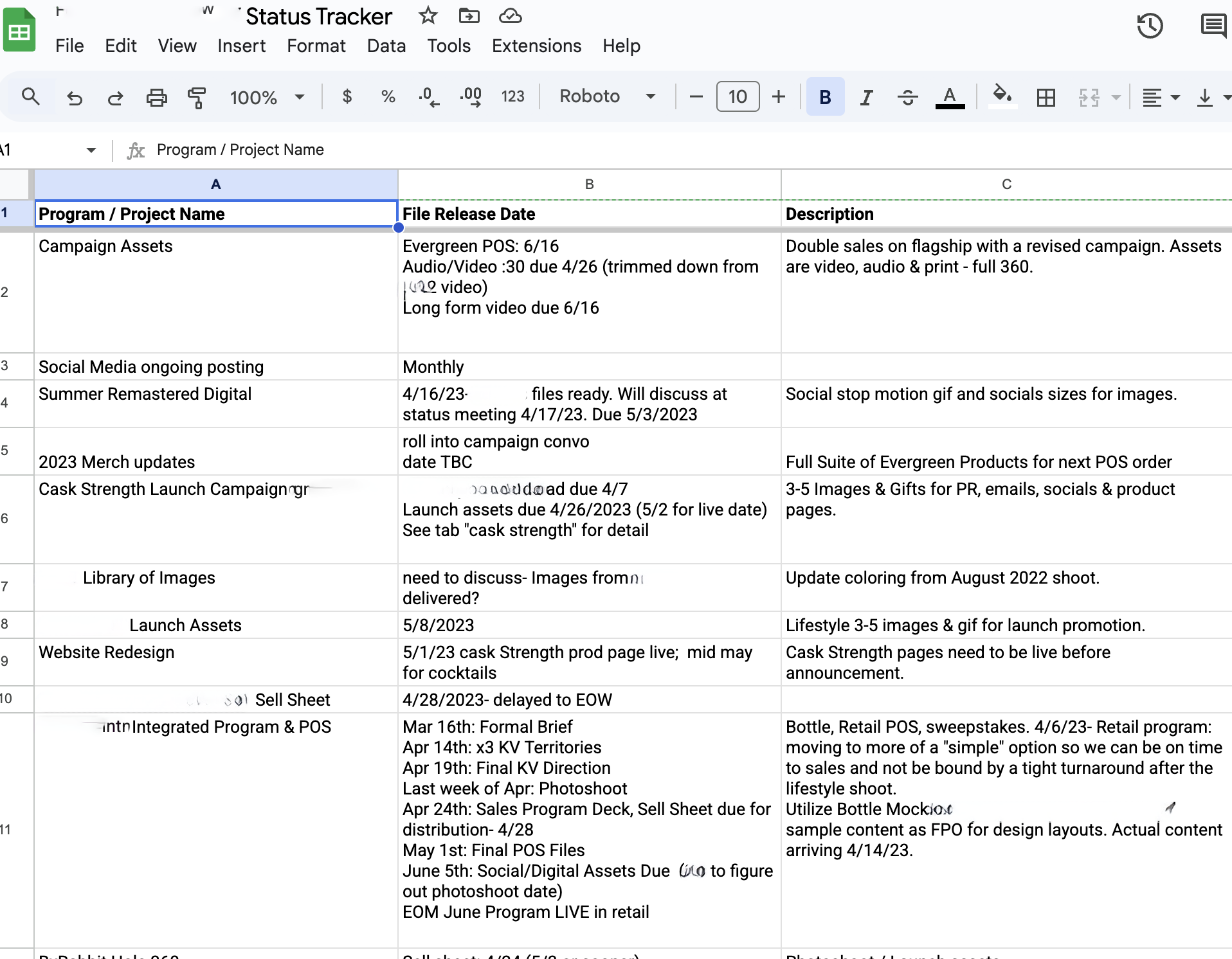Format as percent

pyautogui.click(x=388, y=96)
